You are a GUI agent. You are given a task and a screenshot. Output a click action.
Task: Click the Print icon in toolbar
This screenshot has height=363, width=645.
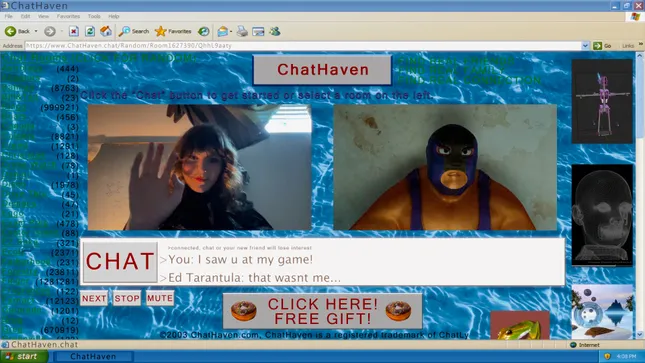point(242,31)
